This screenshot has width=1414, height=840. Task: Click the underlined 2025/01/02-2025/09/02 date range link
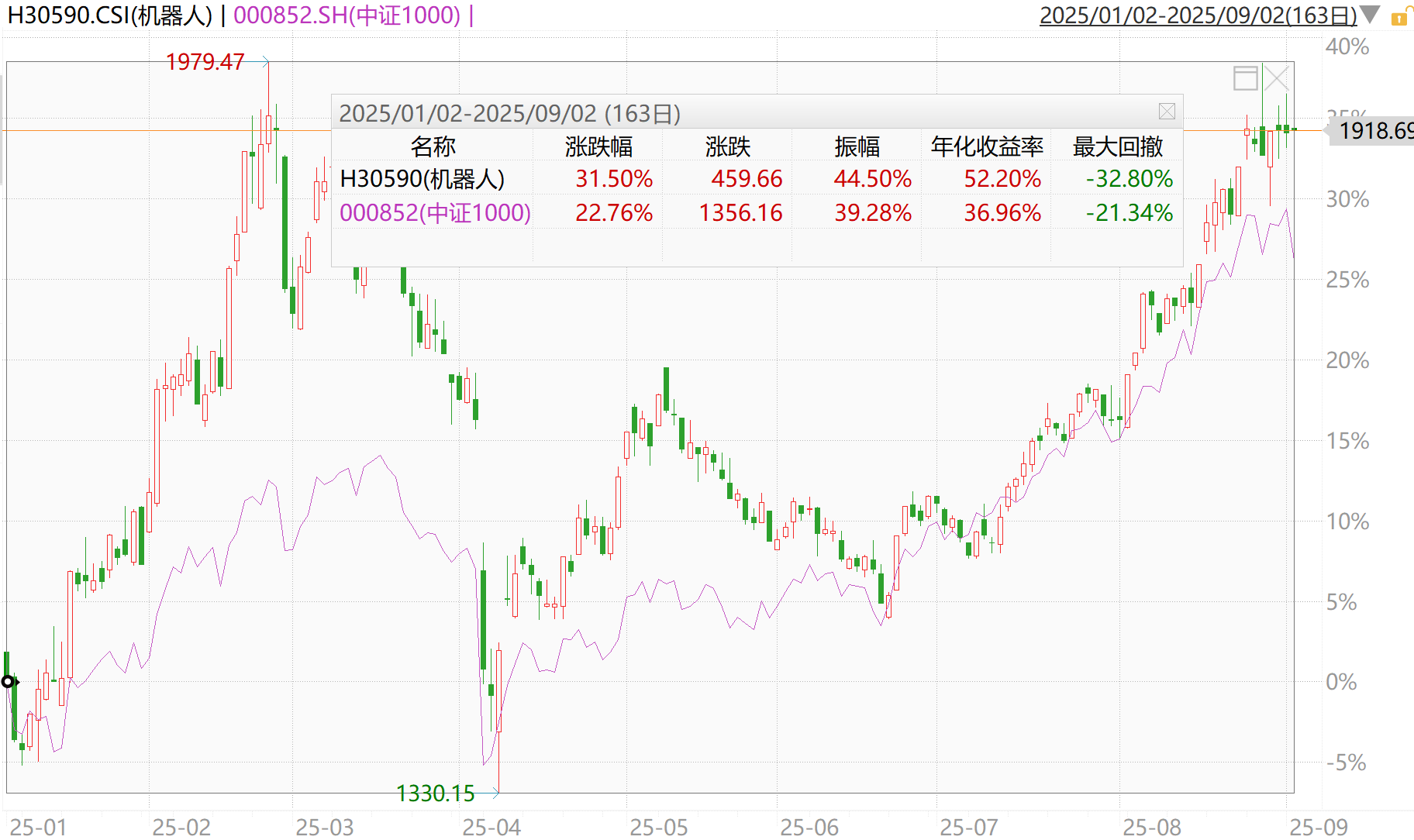click(x=1197, y=15)
